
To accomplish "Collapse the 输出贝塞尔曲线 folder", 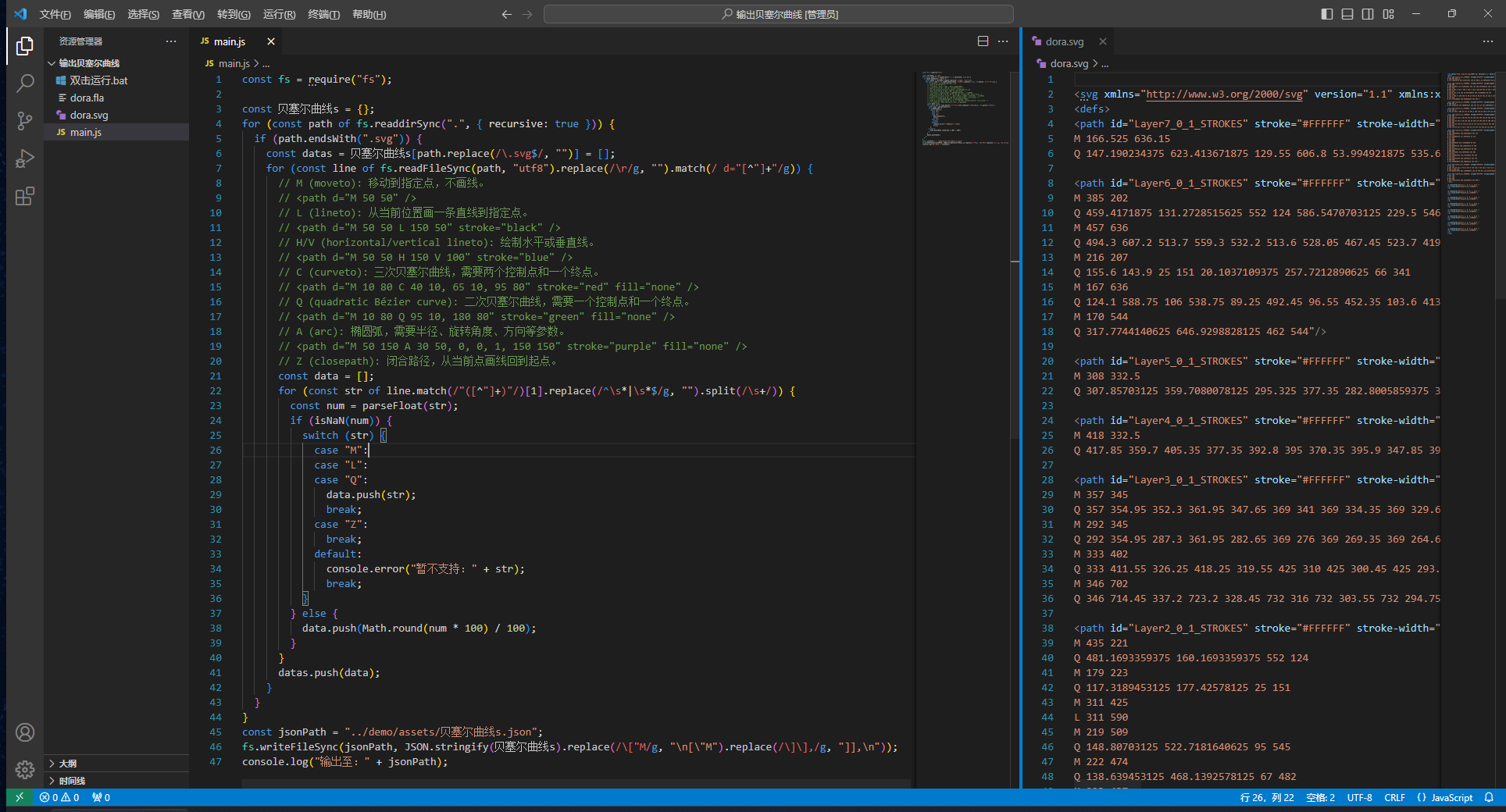I will point(89,63).
